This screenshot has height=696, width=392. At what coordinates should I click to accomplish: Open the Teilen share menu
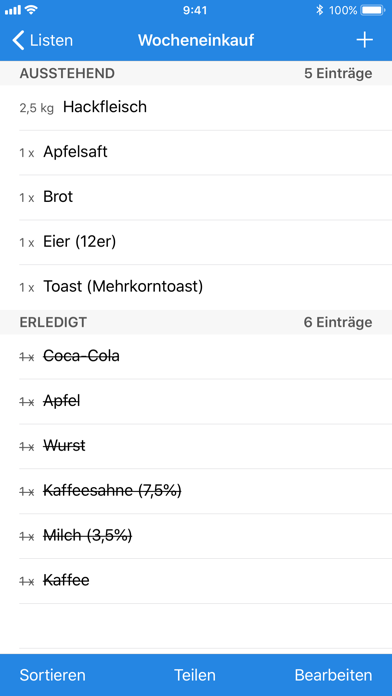coord(195,675)
